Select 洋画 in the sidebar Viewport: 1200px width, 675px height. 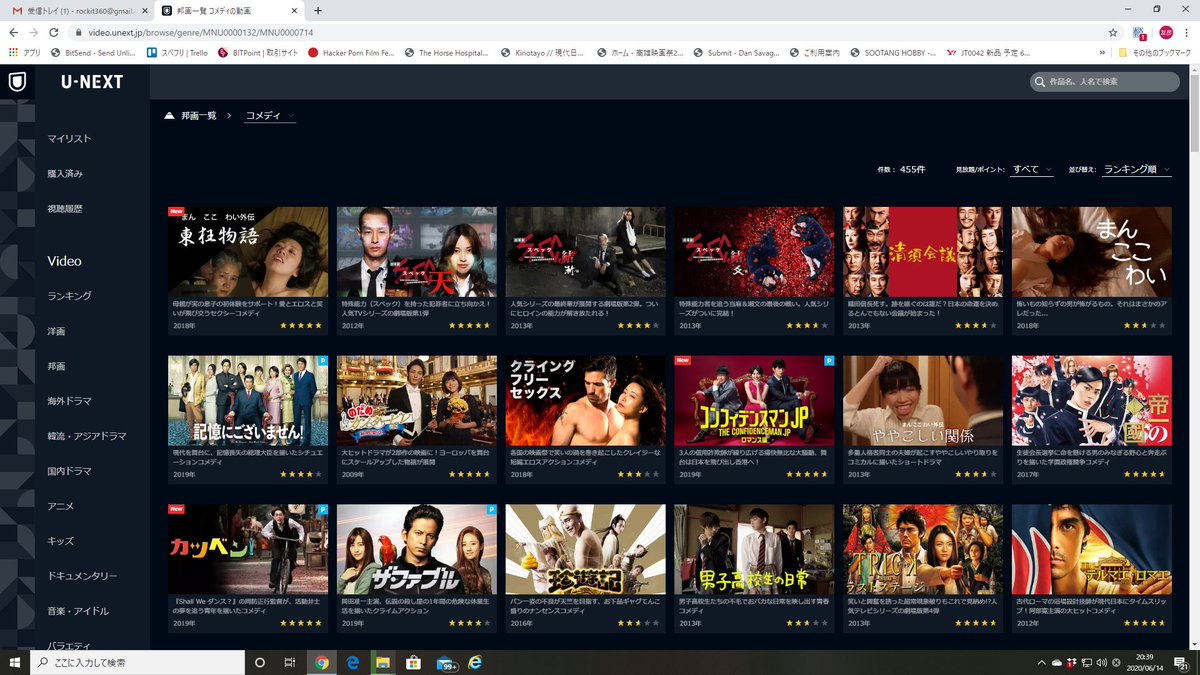coord(56,331)
